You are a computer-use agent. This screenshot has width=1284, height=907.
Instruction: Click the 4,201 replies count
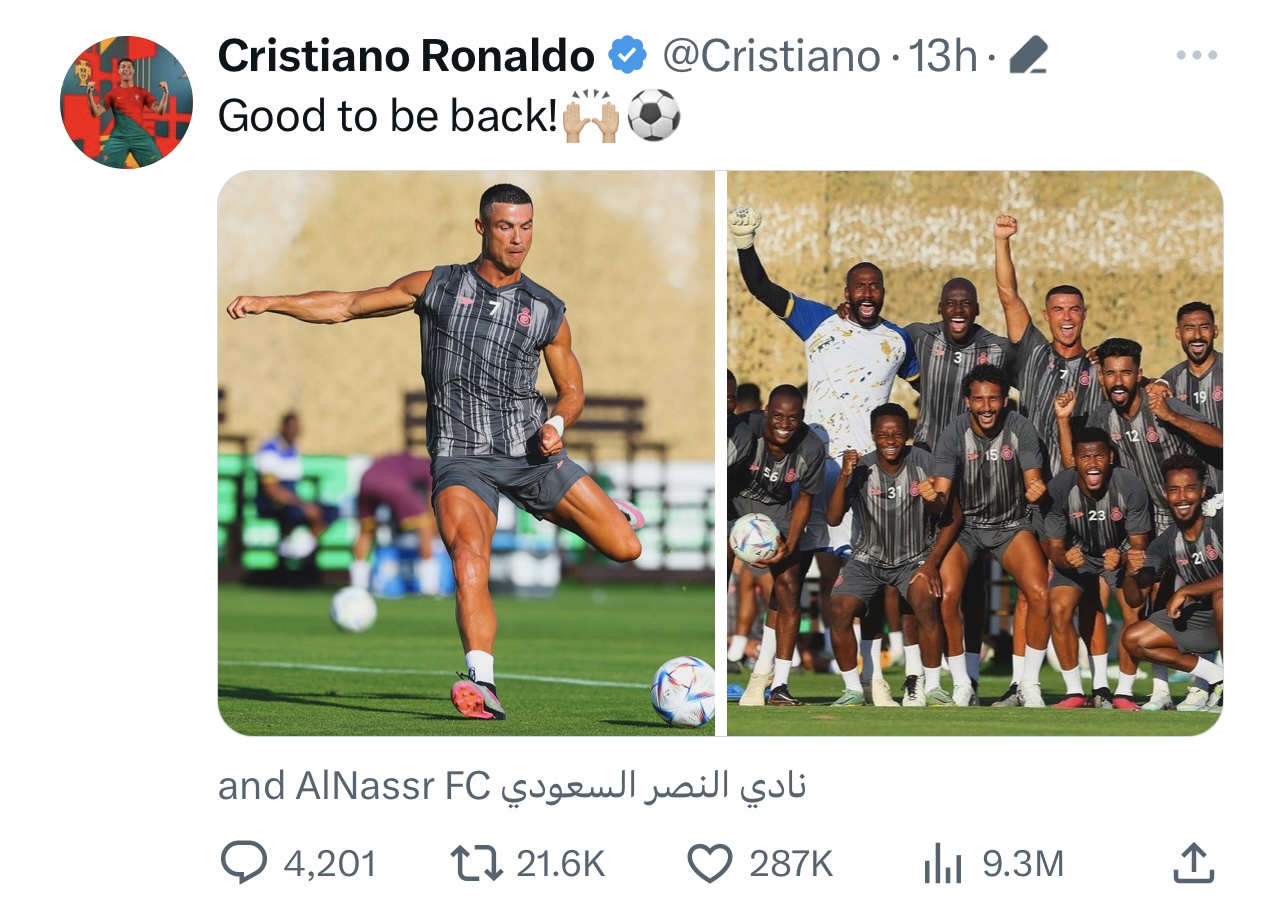[x=330, y=864]
